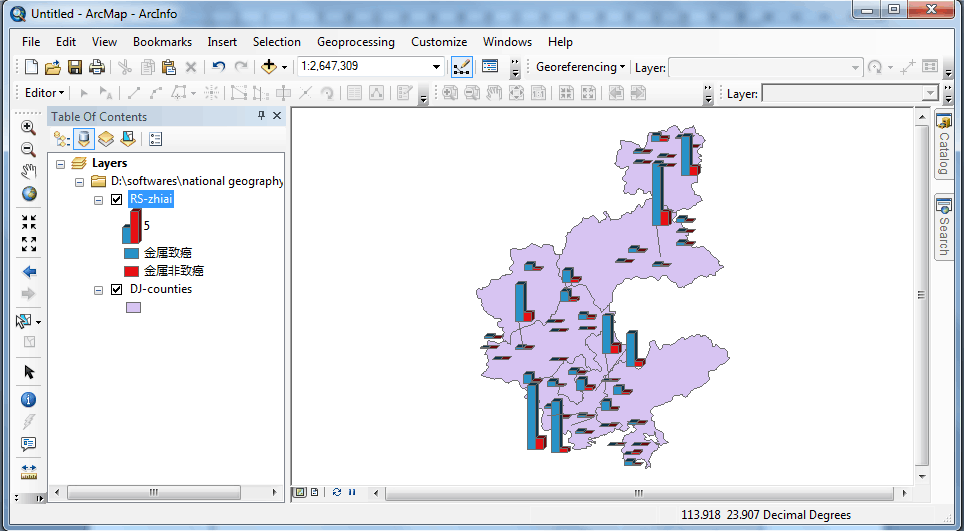Switch to List By Source view
The height and width of the screenshot is (531, 964).
(x=84, y=139)
